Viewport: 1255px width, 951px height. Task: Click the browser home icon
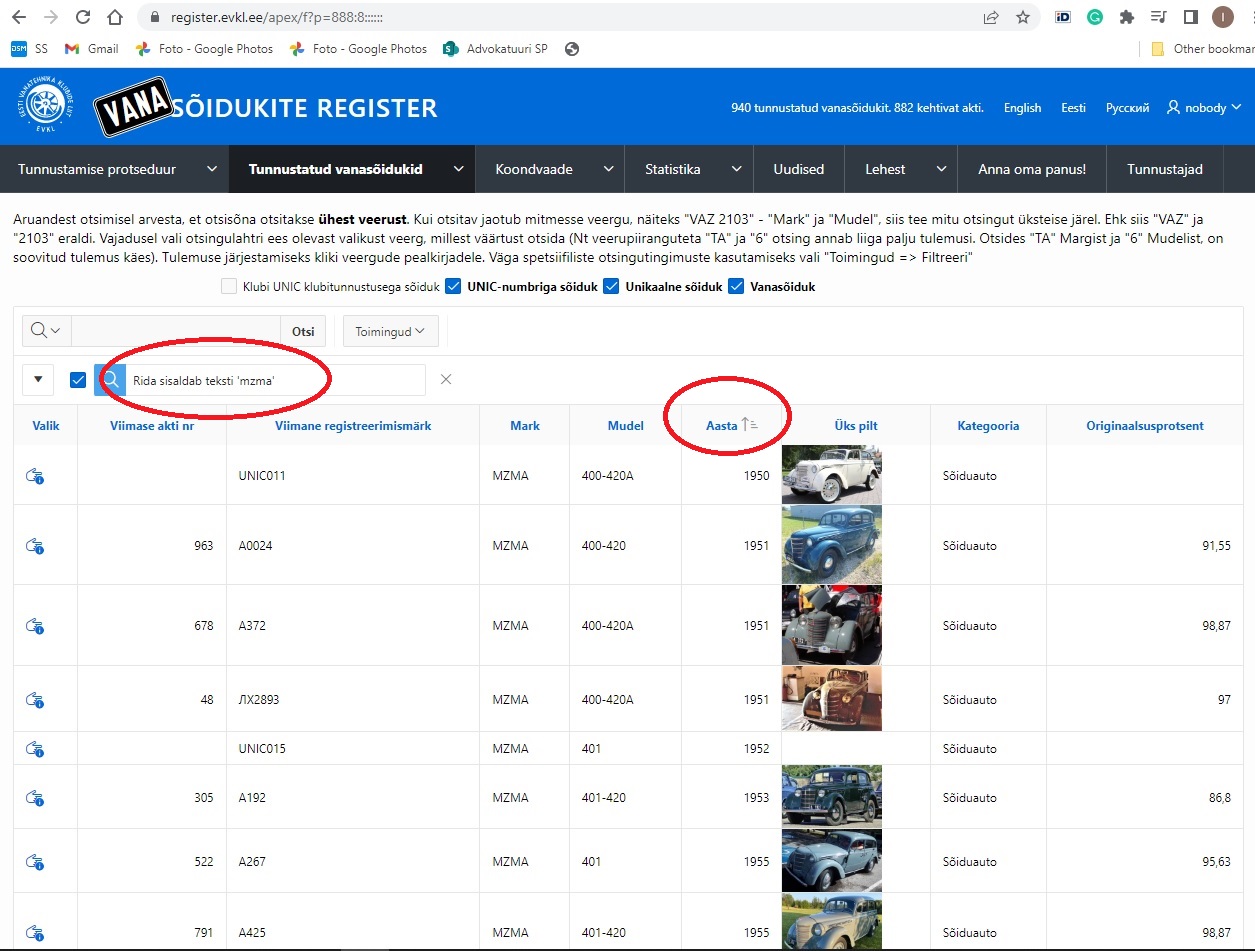click(x=115, y=17)
